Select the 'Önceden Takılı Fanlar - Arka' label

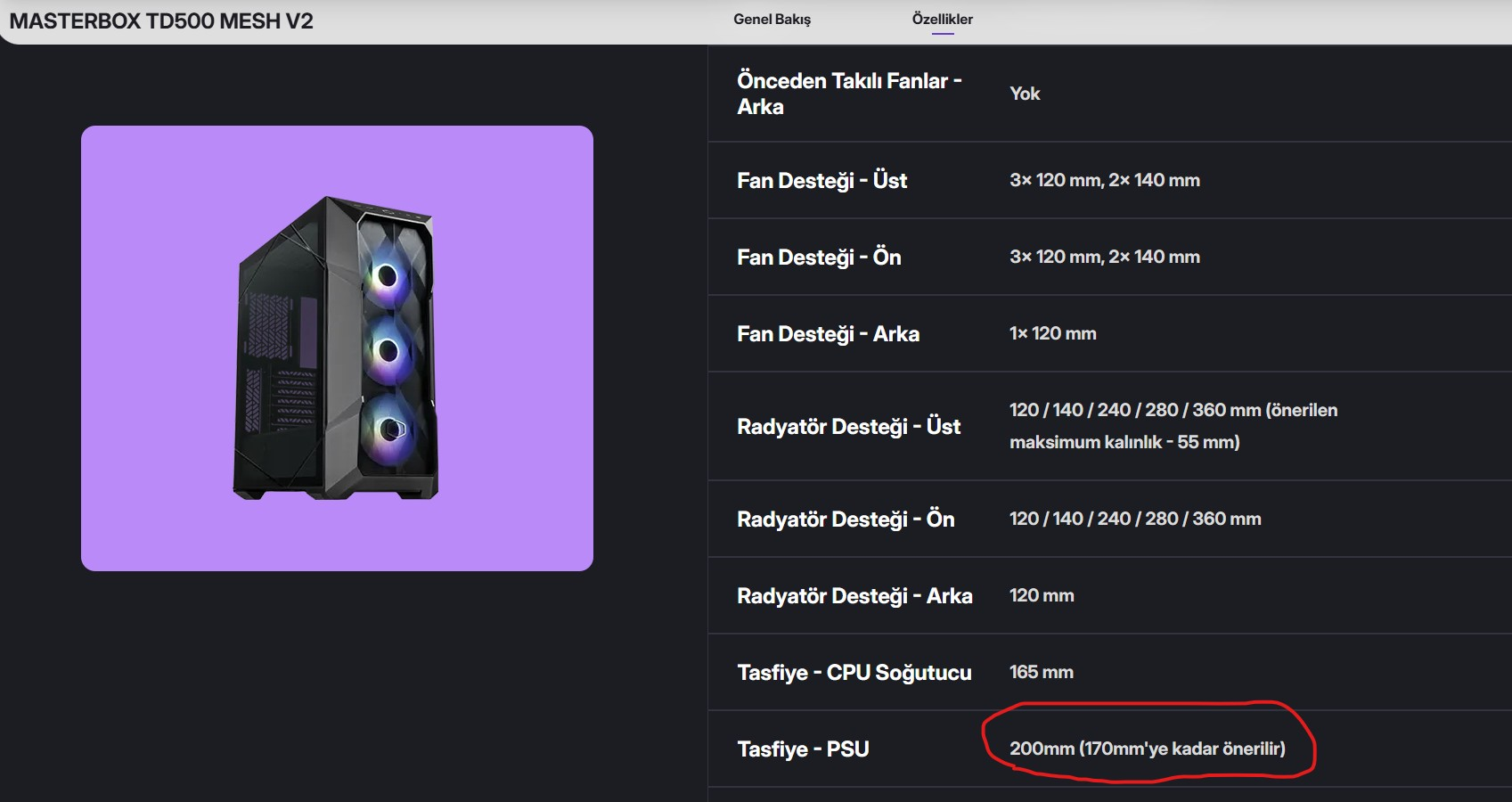click(849, 94)
